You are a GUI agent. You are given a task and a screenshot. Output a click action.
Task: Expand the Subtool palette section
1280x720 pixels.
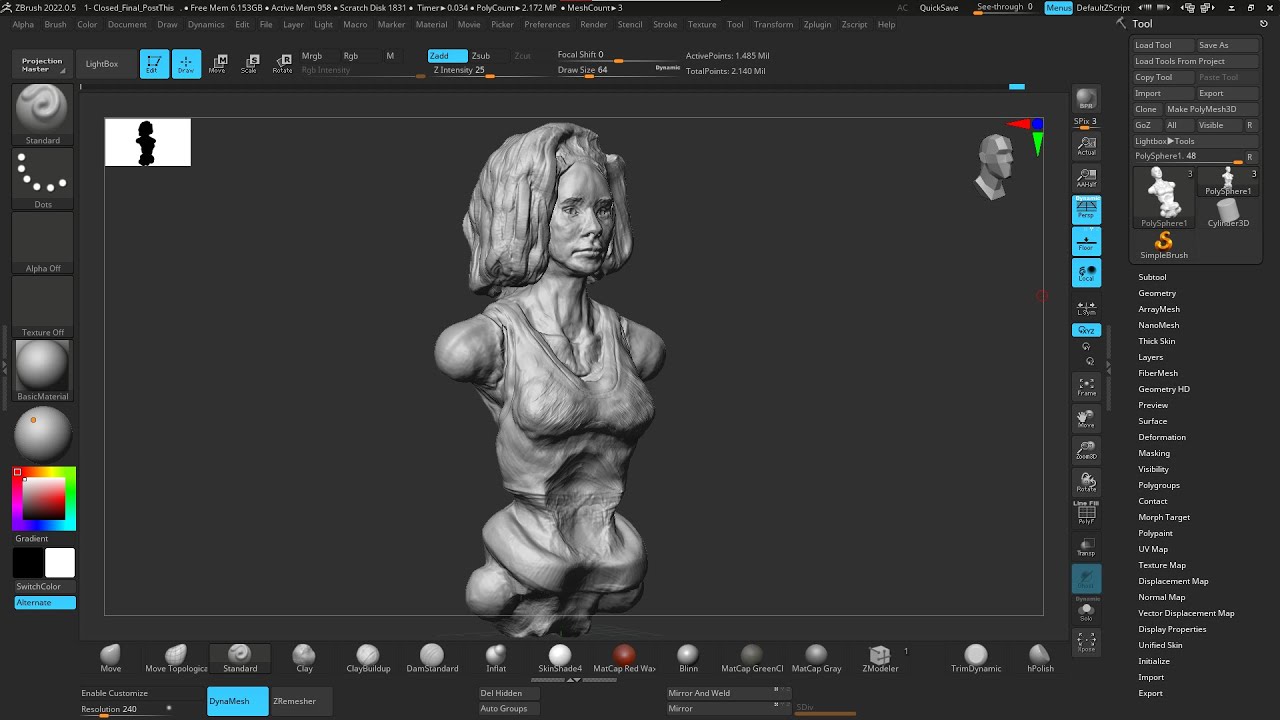pyautogui.click(x=1152, y=277)
